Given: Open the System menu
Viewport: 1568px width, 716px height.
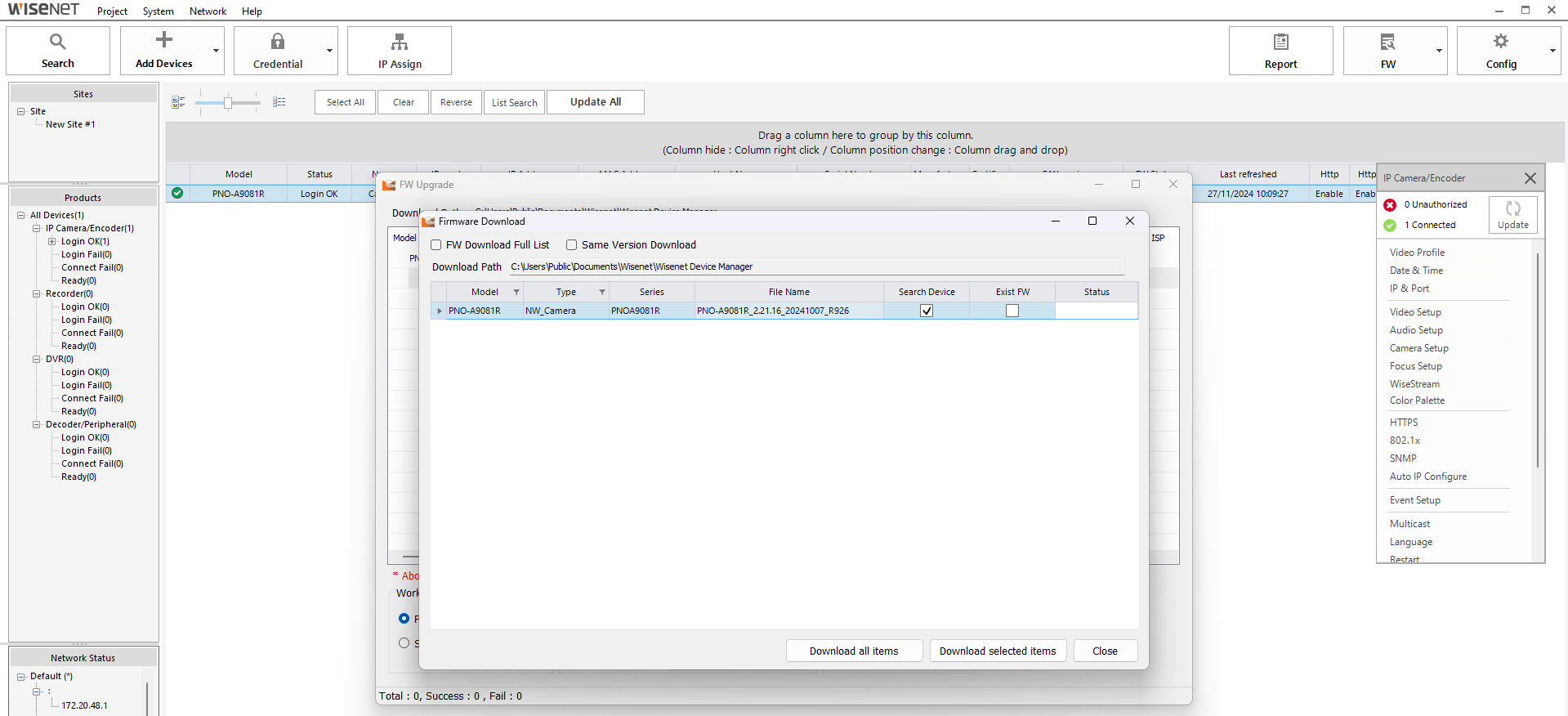Looking at the screenshot, I should (x=158, y=11).
